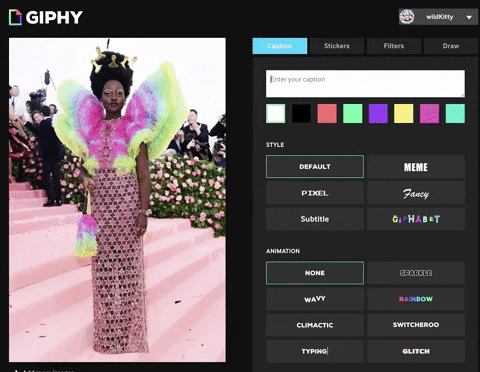Screen dimensions: 480x372
Task: Open the Filters tab
Action: tap(394, 46)
